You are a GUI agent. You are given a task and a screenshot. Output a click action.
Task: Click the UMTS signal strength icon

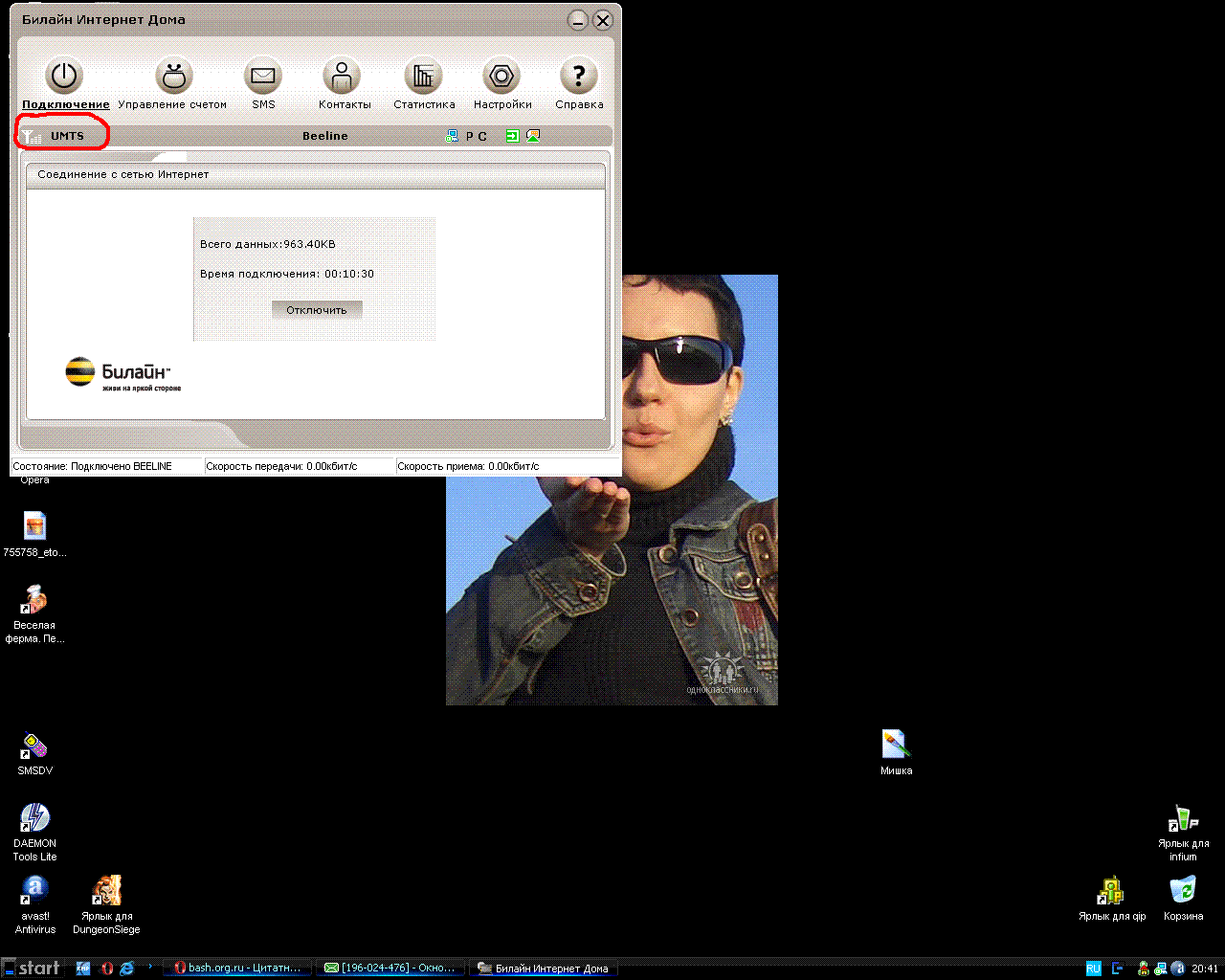(x=32, y=137)
